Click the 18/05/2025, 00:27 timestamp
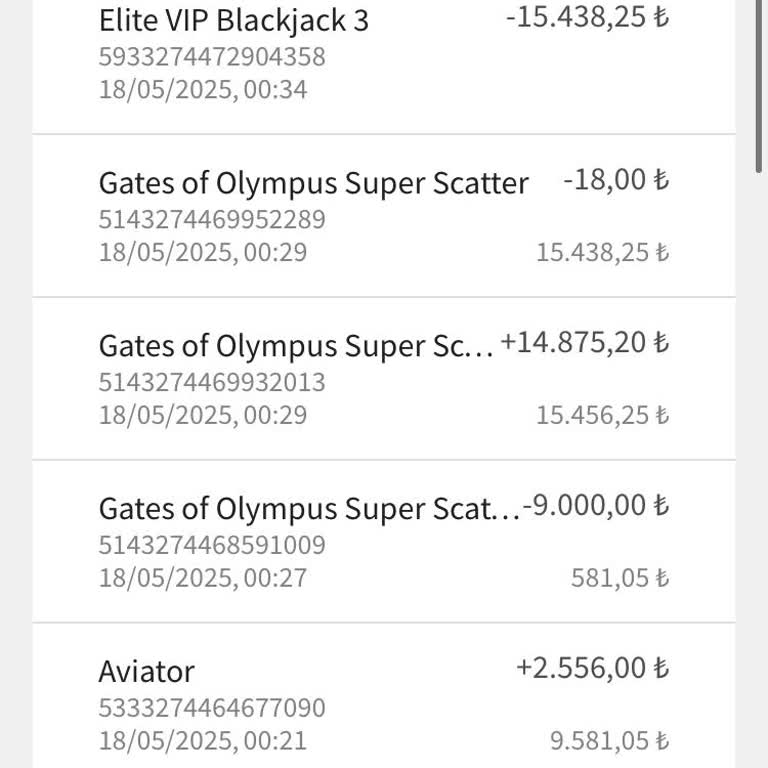Image resolution: width=768 pixels, height=768 pixels. [203, 578]
